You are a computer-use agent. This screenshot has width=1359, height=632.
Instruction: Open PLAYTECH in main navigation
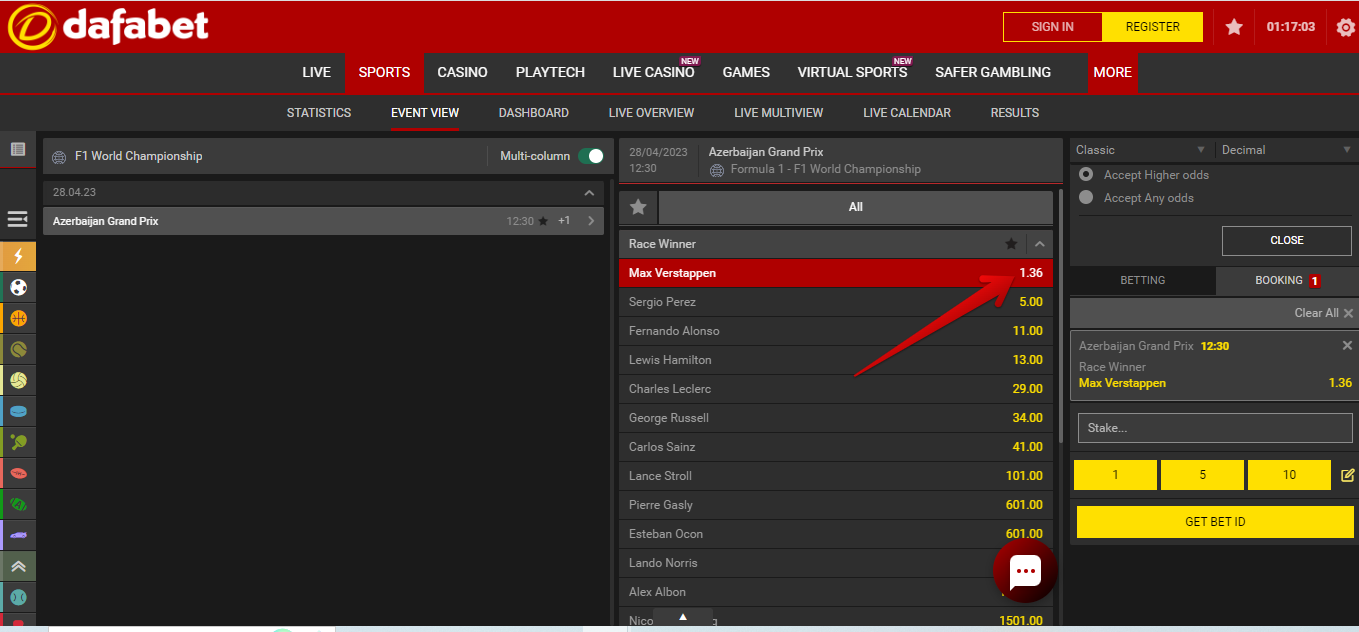pos(550,72)
